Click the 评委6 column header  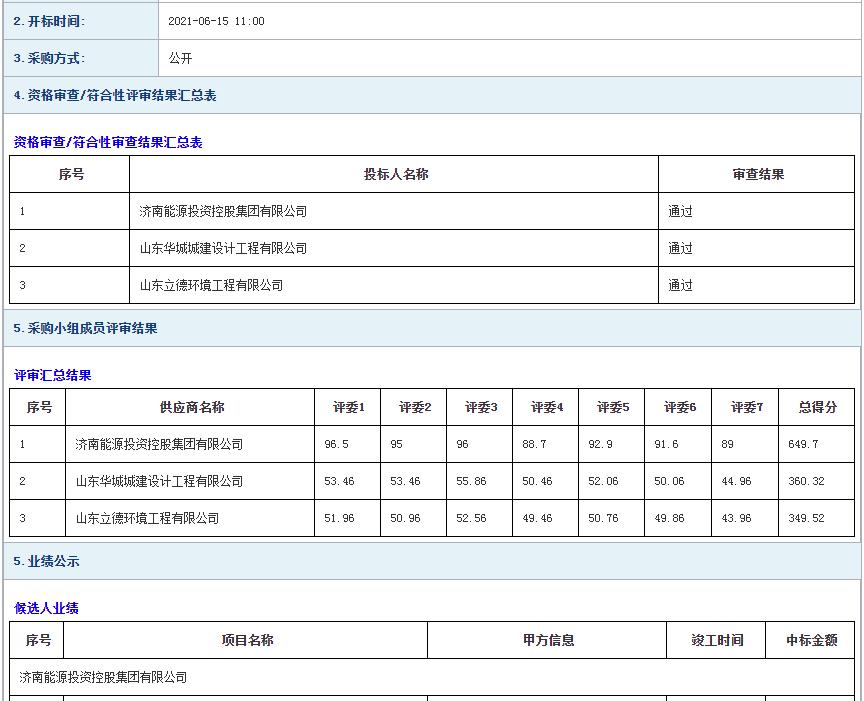pyautogui.click(x=679, y=408)
